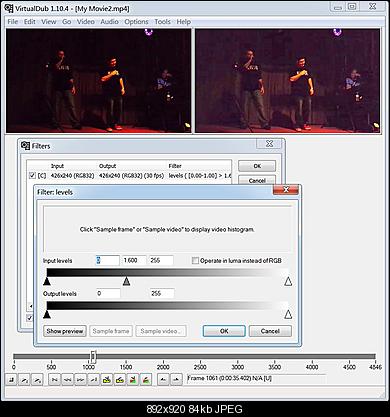Open the Tools menu
Viewport: 390px width, 417px height.
point(162,22)
